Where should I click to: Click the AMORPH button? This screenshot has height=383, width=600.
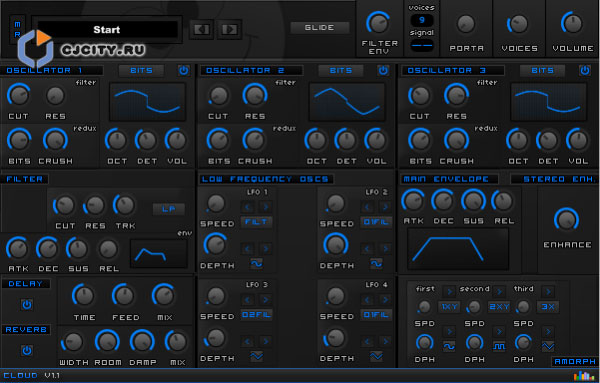click(575, 361)
